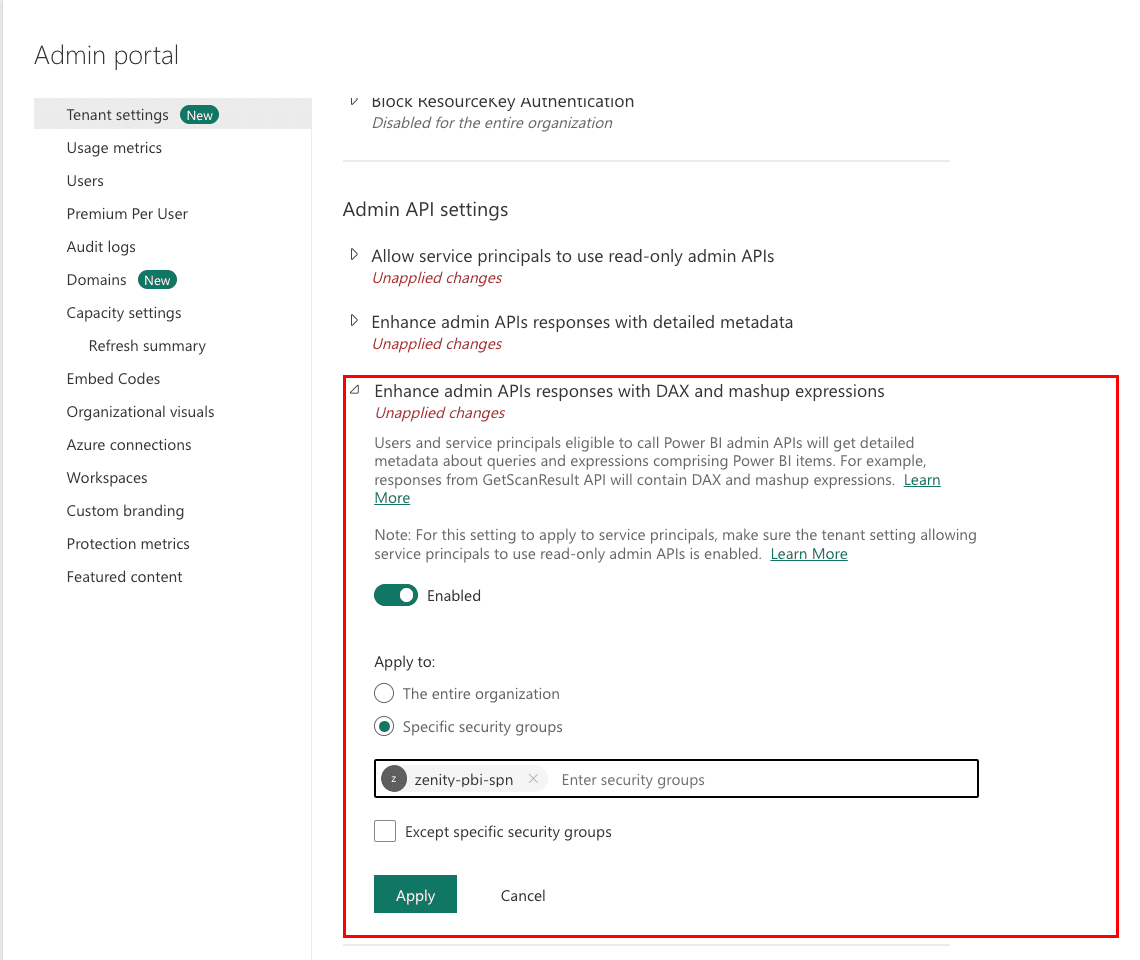The height and width of the screenshot is (960, 1140).
Task: Remove the zenity-pbi-spn security group chip
Action: coord(534,779)
